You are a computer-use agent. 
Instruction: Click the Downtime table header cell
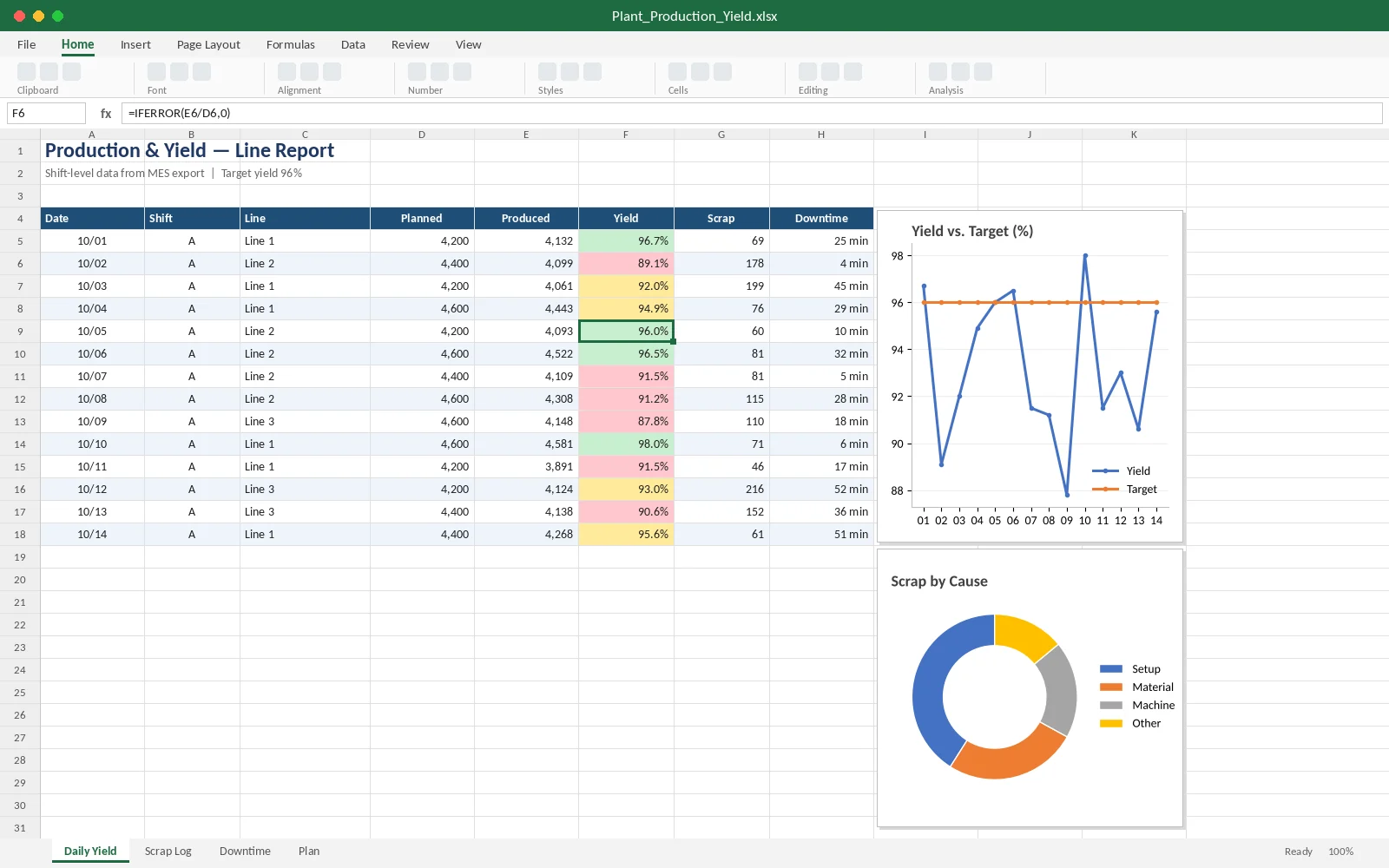point(821,219)
